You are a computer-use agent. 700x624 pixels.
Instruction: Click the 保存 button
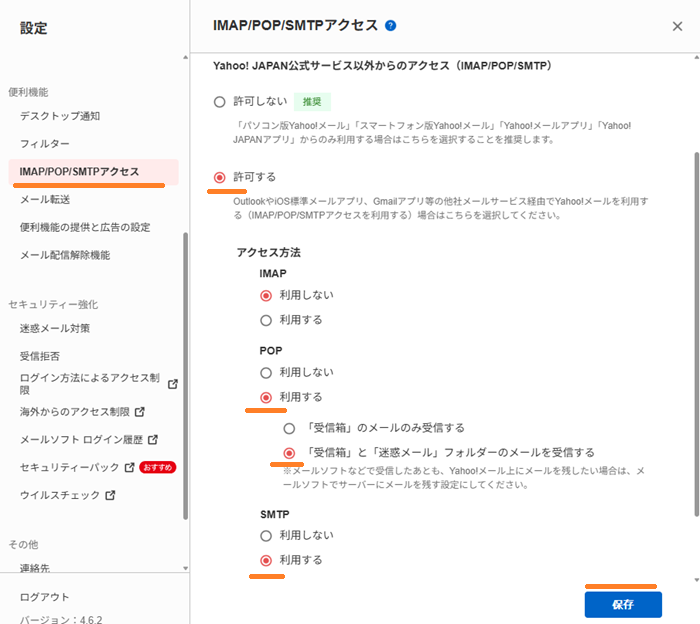(x=622, y=604)
